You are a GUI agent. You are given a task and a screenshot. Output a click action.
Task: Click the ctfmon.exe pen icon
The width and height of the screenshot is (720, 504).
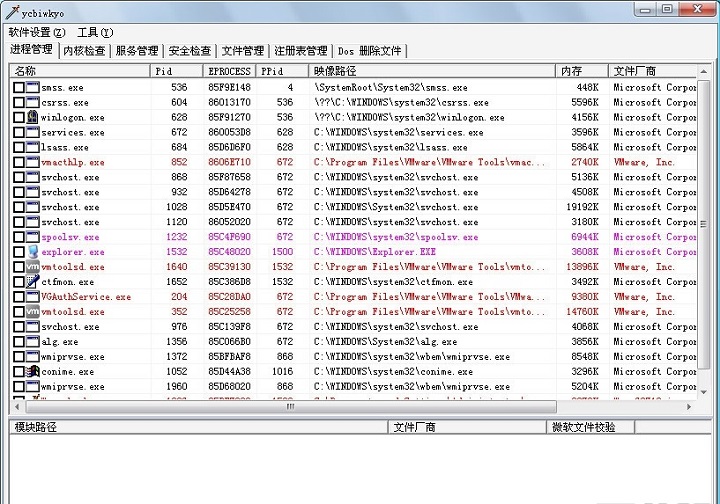(x=33, y=281)
